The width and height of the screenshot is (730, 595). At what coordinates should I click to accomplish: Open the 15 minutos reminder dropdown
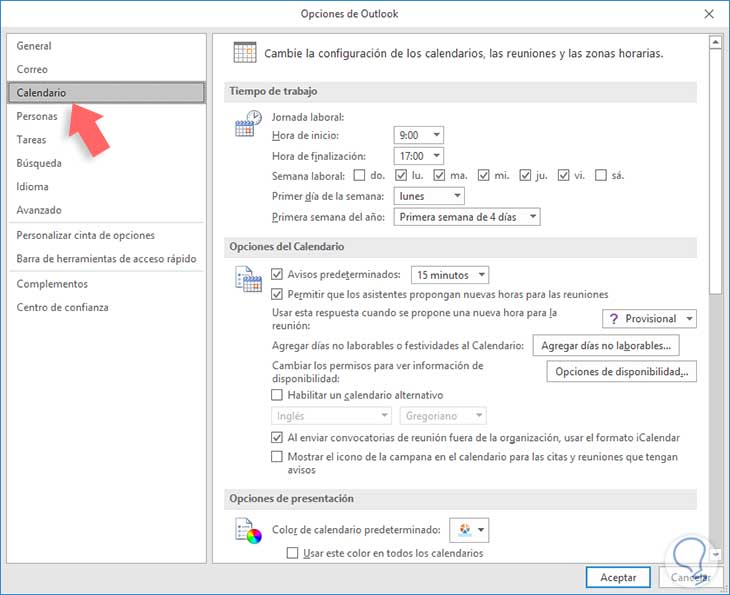pyautogui.click(x=450, y=275)
